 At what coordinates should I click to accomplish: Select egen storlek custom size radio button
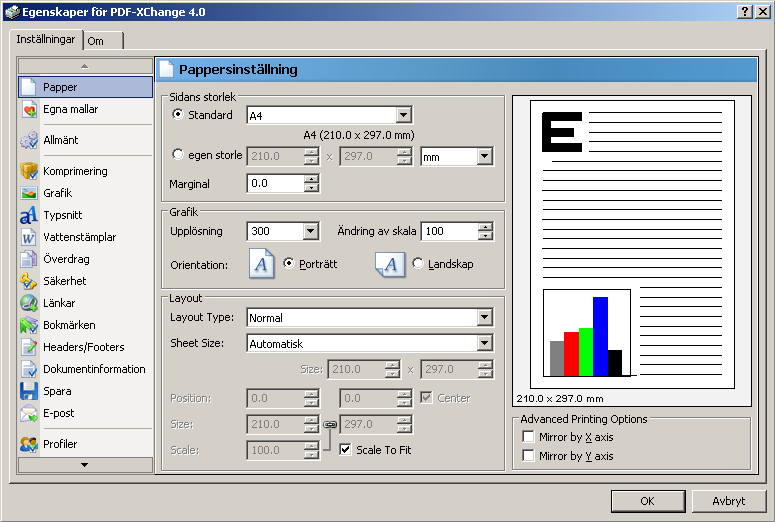(x=177, y=154)
